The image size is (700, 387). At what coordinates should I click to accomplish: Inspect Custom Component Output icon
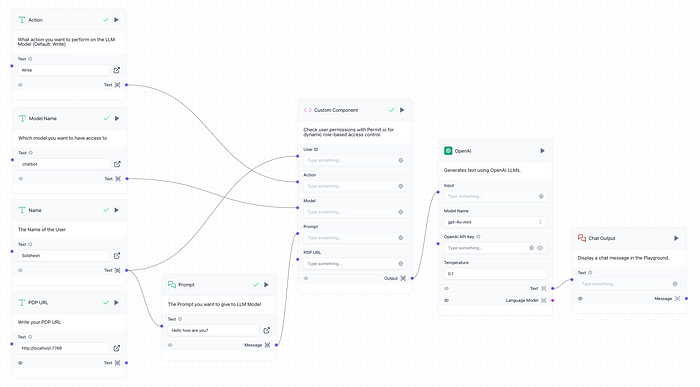tap(403, 278)
